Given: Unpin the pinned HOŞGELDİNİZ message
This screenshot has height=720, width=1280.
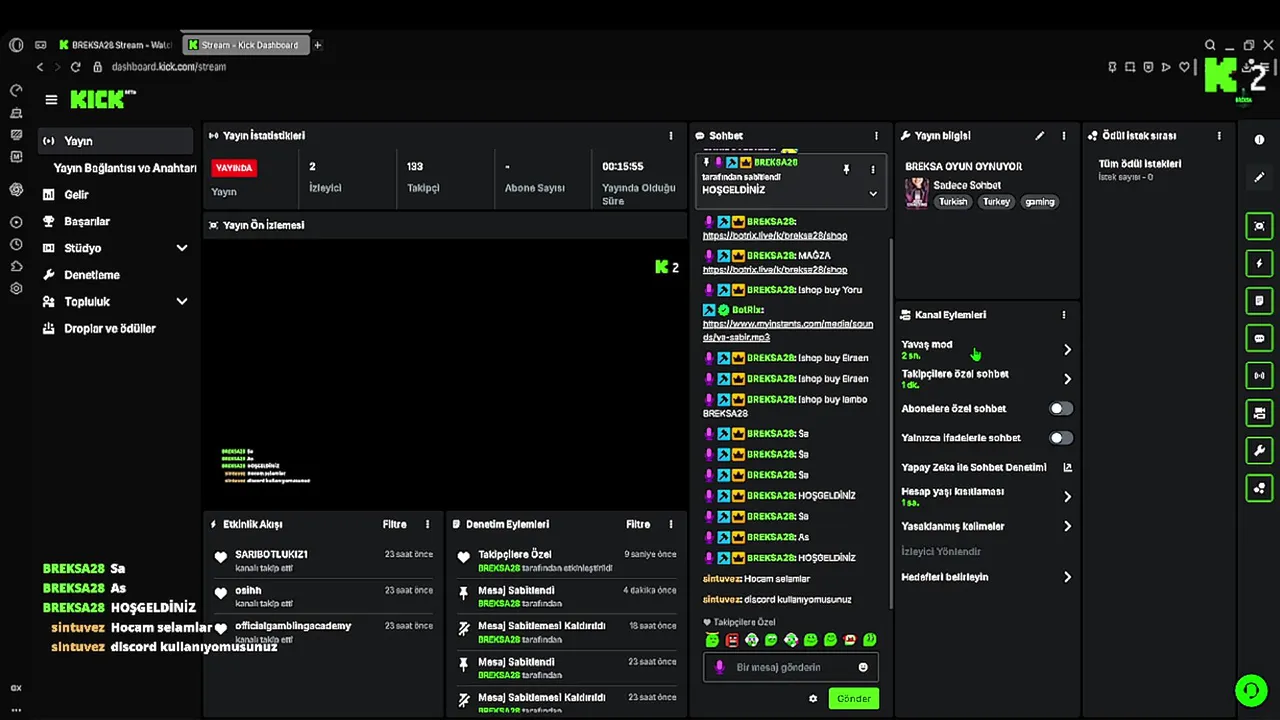Looking at the screenshot, I should click(x=846, y=170).
